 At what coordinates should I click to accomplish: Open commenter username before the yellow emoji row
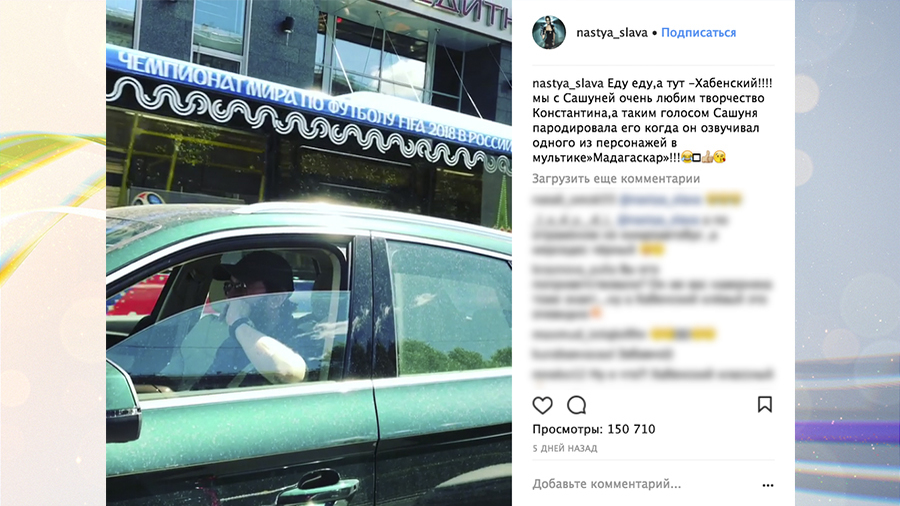click(589, 334)
